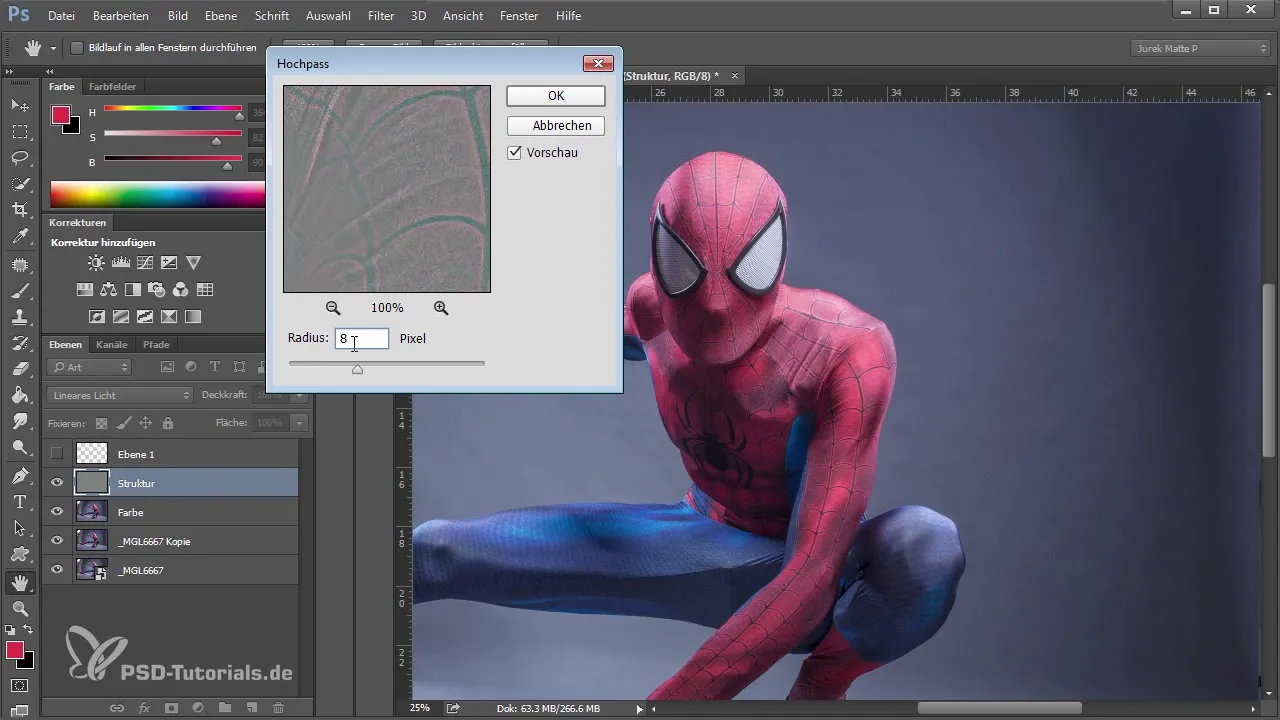
Task: Click the add layer style fx icon
Action: tap(144, 707)
